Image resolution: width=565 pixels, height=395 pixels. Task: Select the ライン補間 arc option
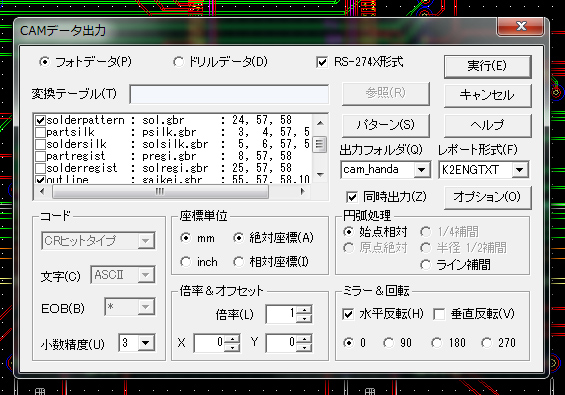[426, 265]
